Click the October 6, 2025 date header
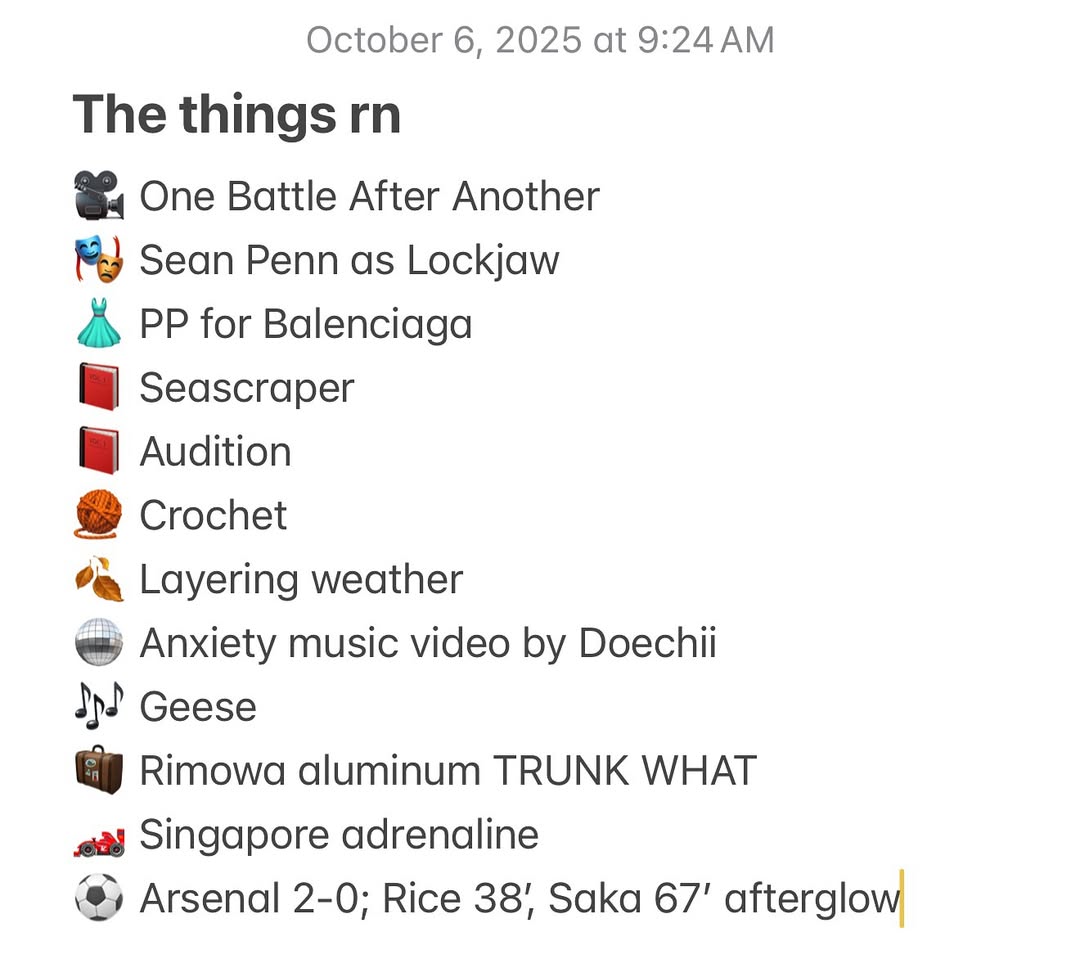This screenshot has height=977, width=1080. 540,40
